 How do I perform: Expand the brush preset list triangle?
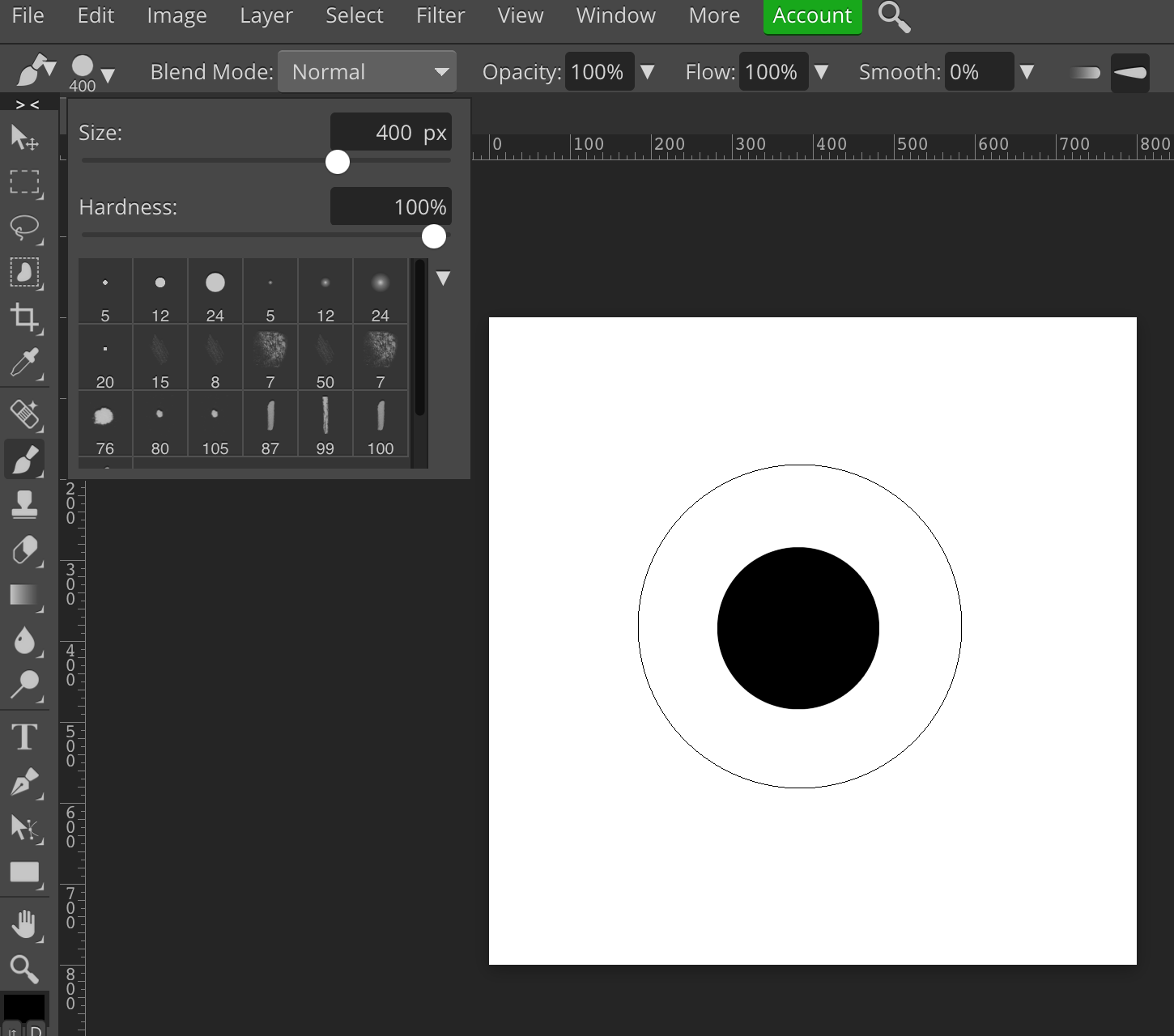click(x=443, y=278)
